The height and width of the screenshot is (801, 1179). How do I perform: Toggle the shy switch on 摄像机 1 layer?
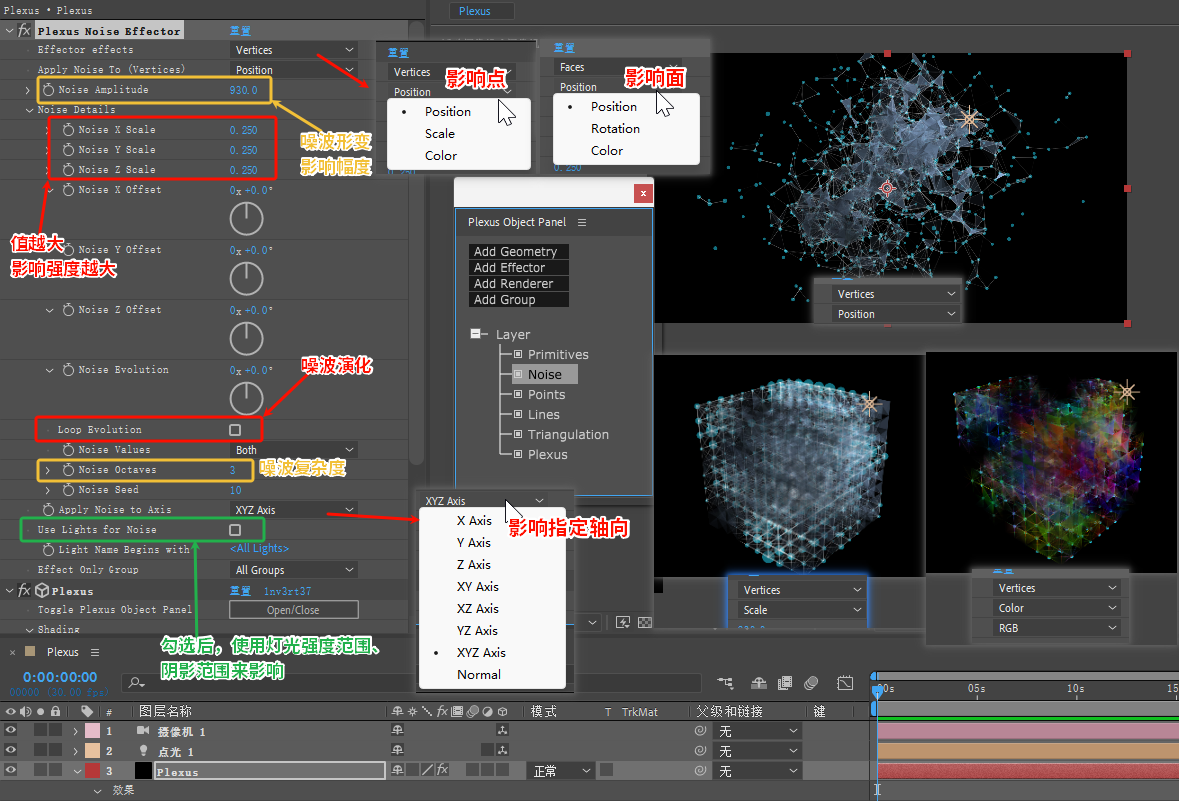(397, 730)
